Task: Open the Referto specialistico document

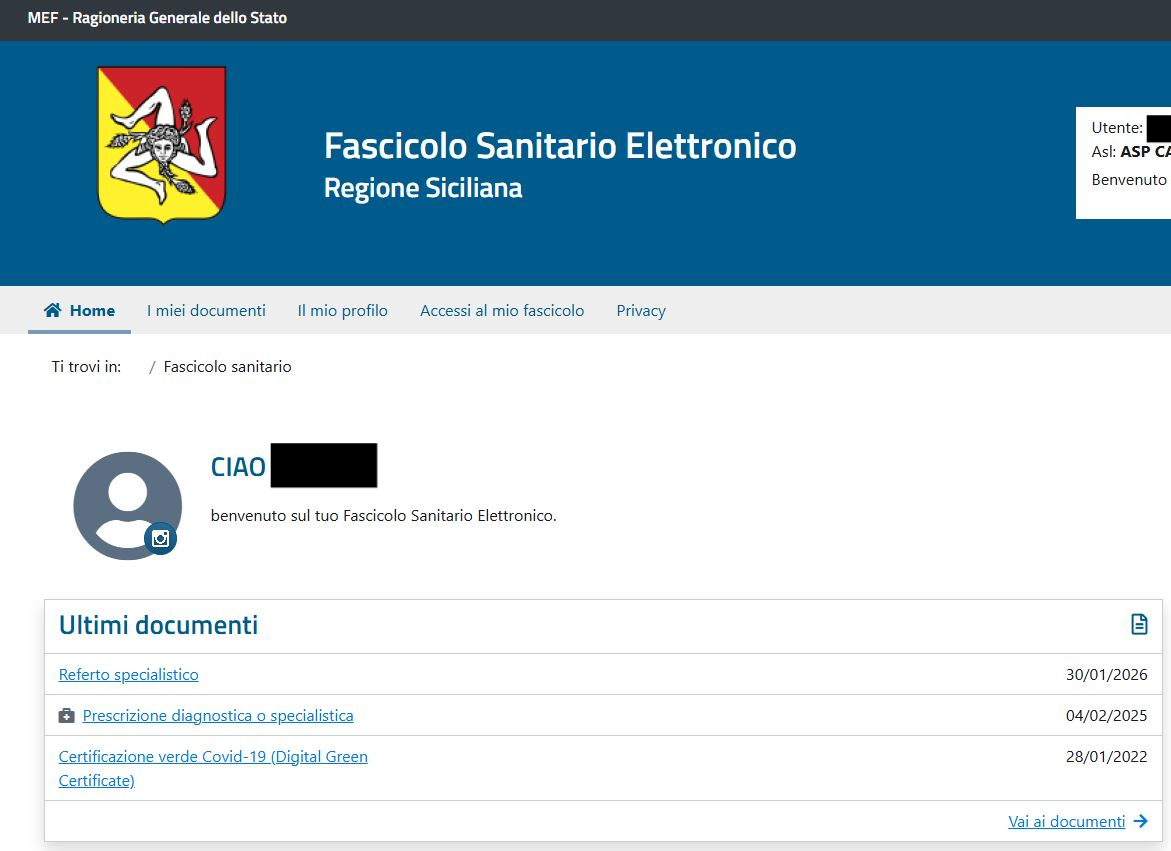Action: [128, 674]
